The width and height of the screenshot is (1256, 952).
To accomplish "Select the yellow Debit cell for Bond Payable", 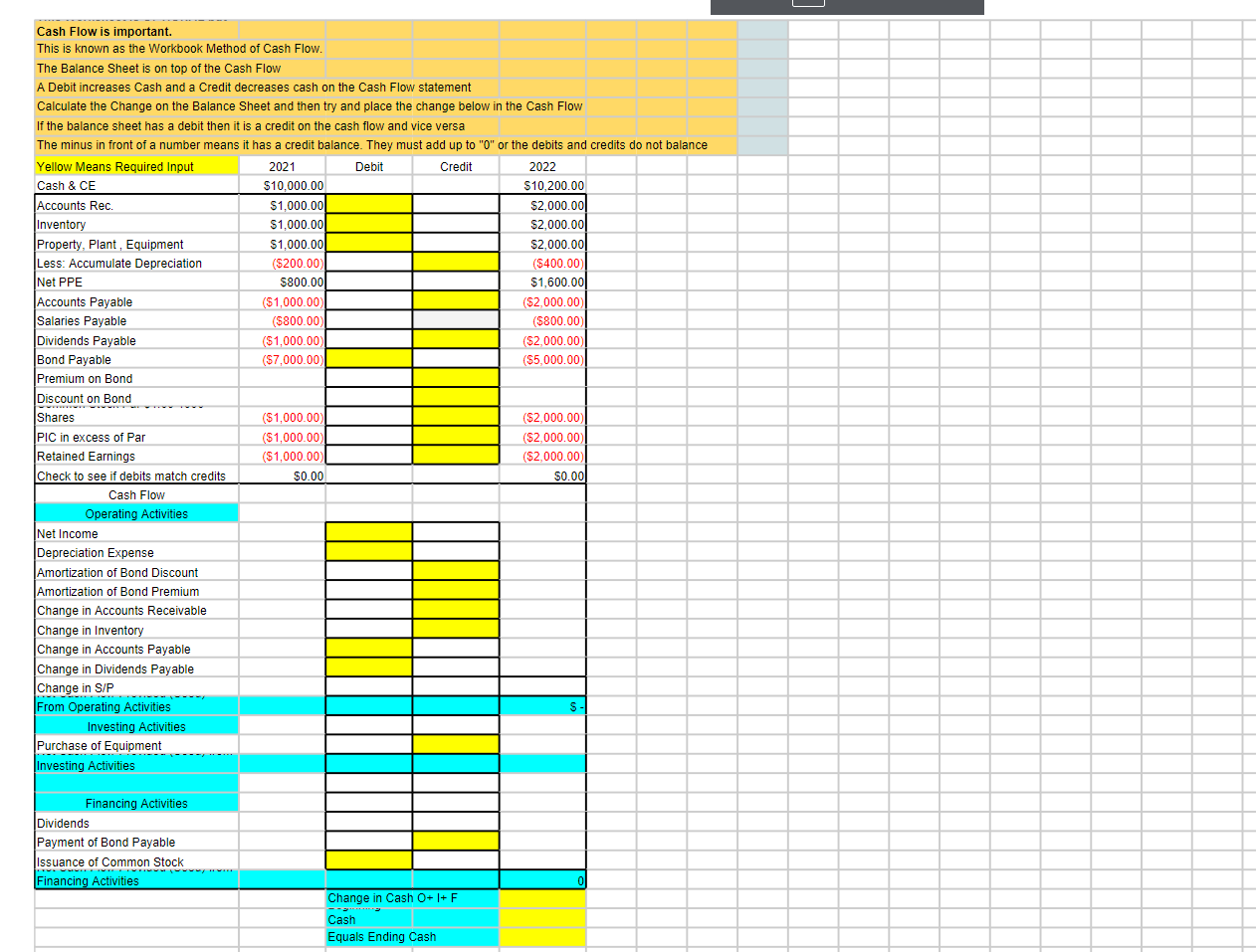I will [368, 357].
